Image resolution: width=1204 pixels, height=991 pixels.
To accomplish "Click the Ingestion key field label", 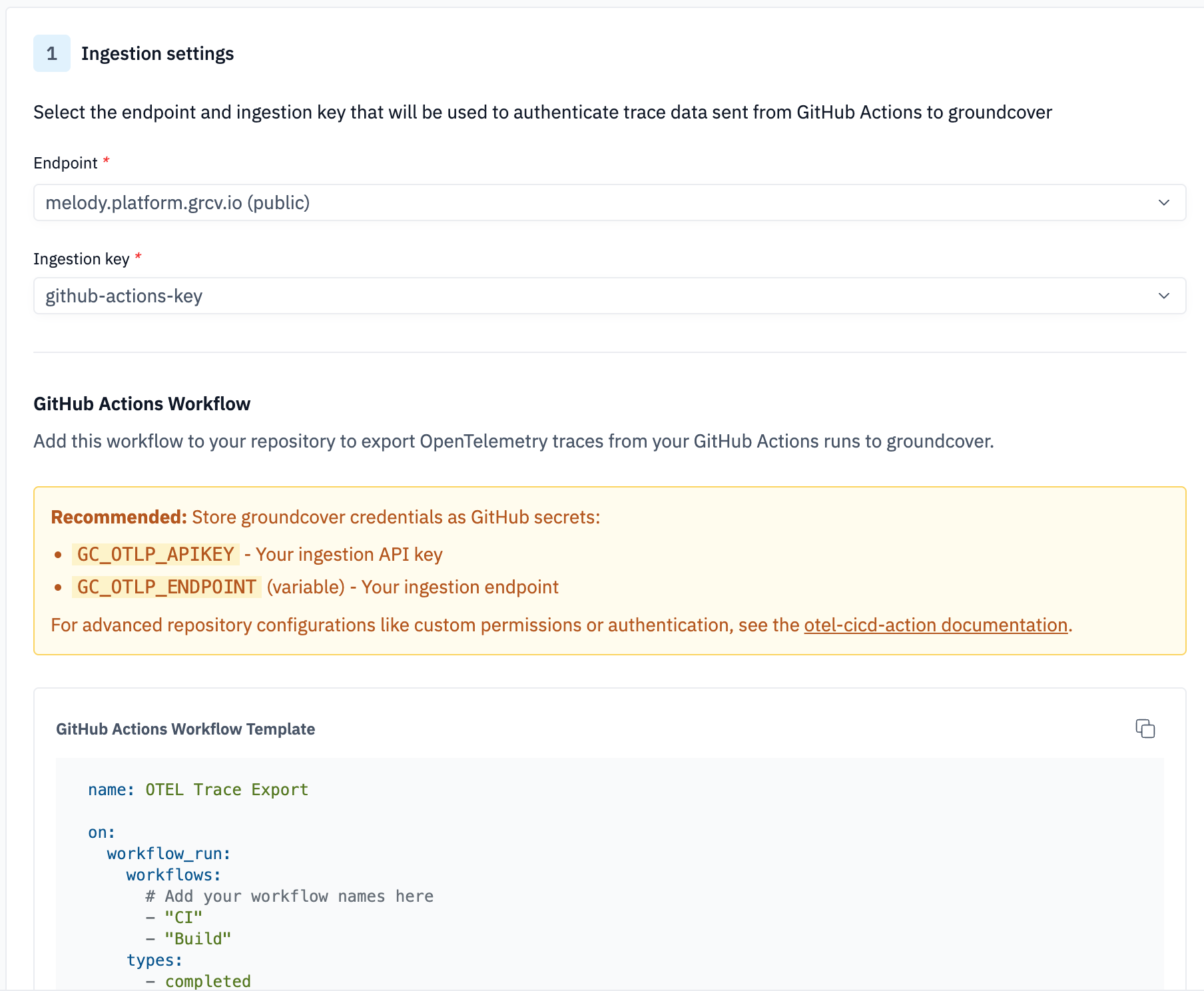I will [x=81, y=259].
